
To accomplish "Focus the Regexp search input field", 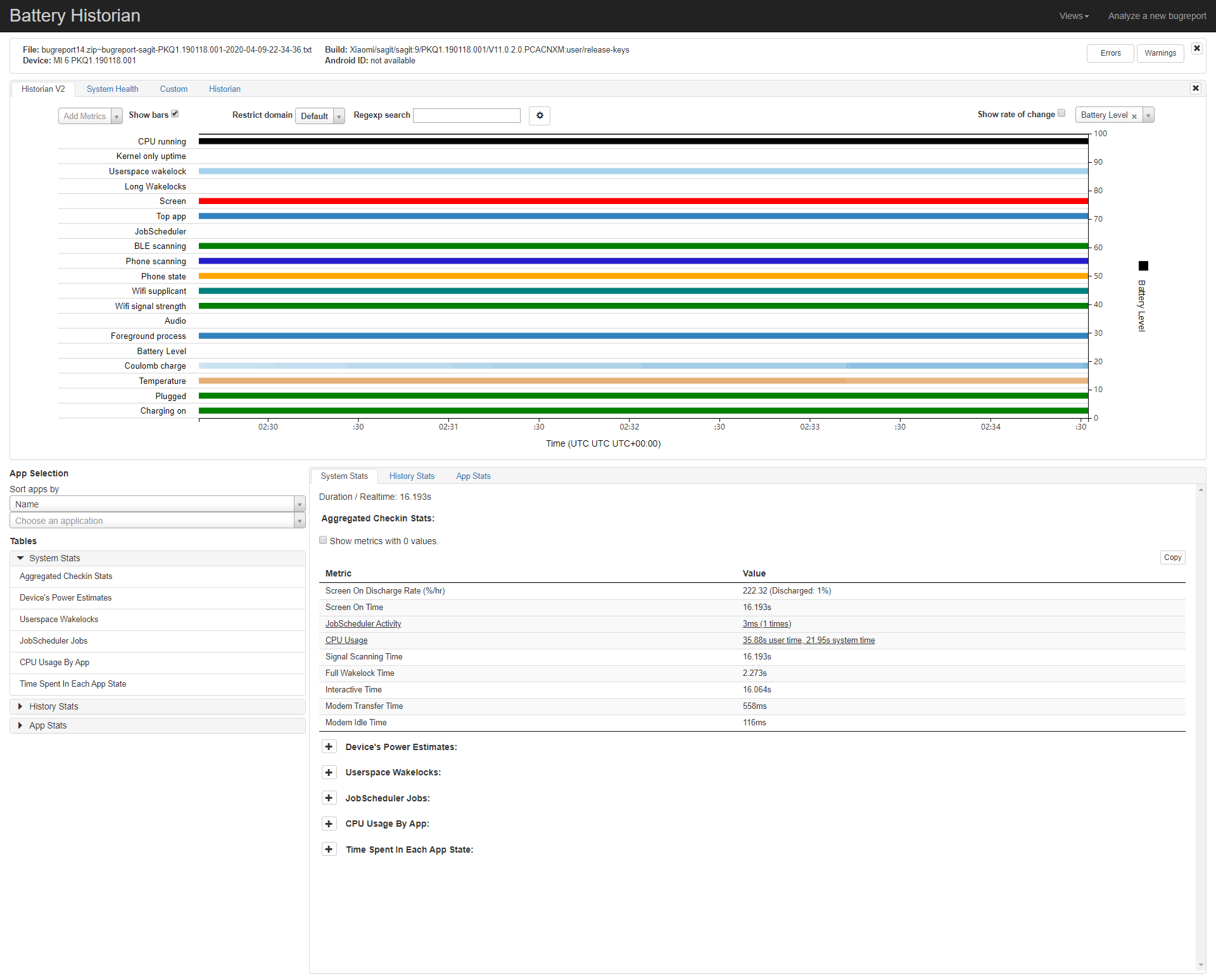I will [x=467, y=115].
